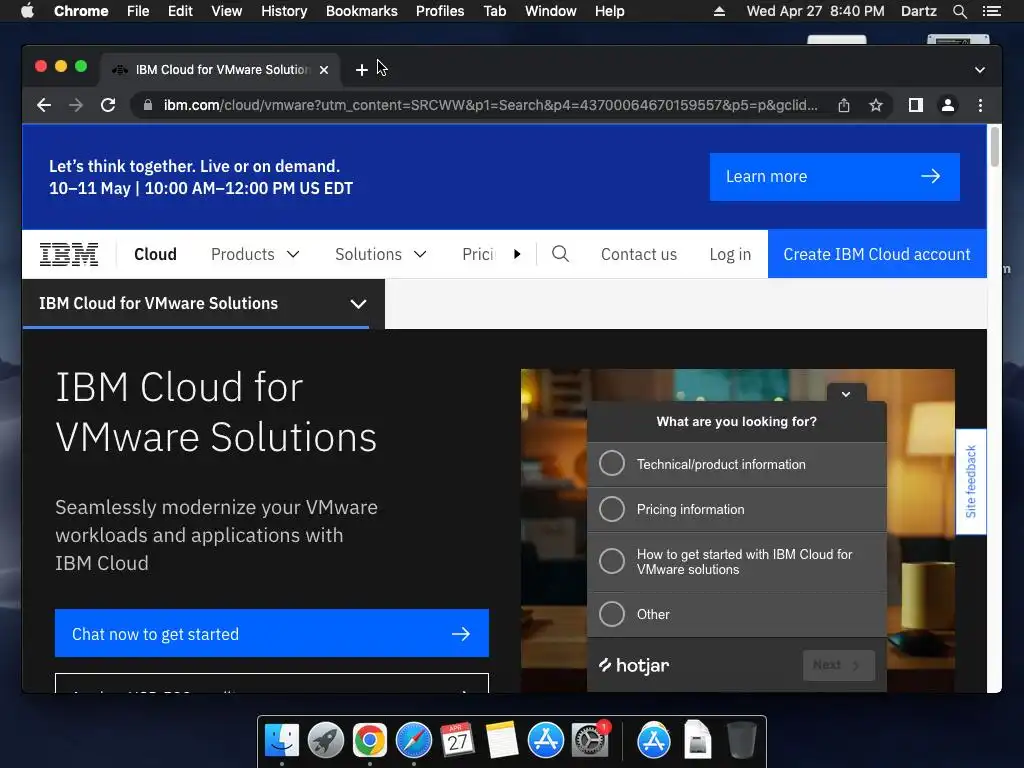
Task: Click the Dartz user name in menu bar
Action: pyautogui.click(x=918, y=11)
